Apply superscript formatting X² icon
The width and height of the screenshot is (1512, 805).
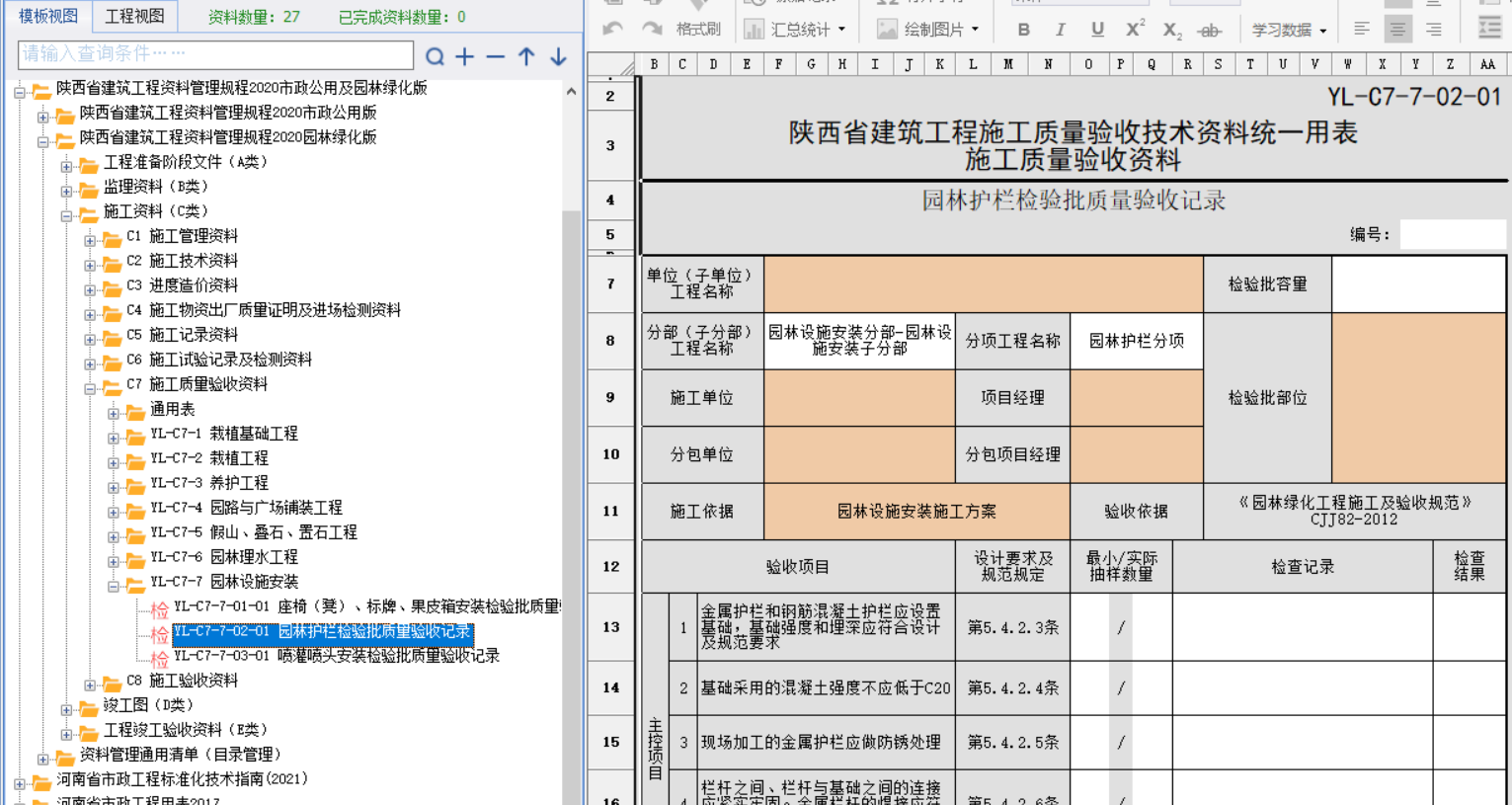[x=1136, y=30]
